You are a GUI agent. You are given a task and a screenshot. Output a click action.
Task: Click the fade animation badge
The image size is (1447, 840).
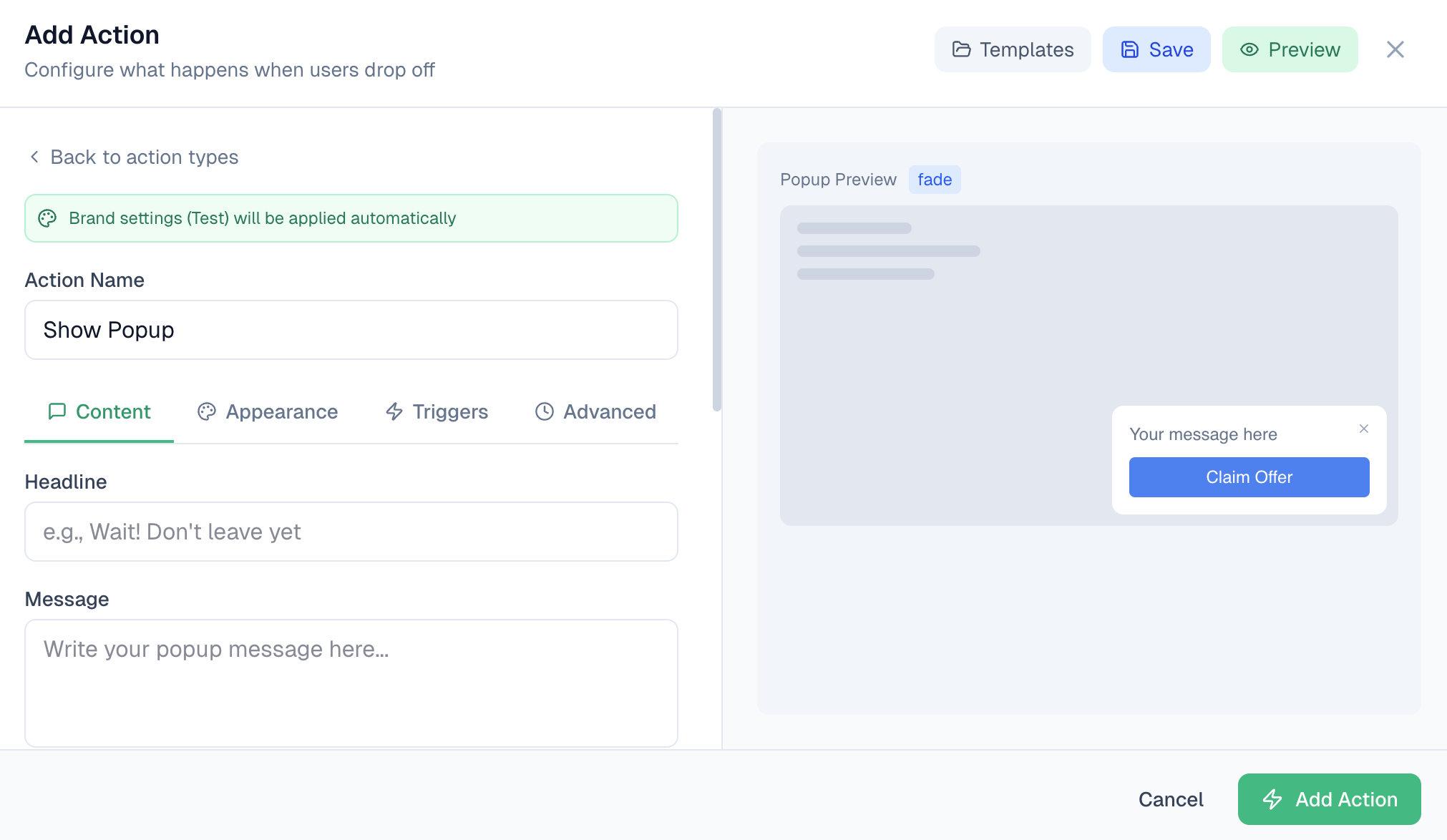[934, 180]
